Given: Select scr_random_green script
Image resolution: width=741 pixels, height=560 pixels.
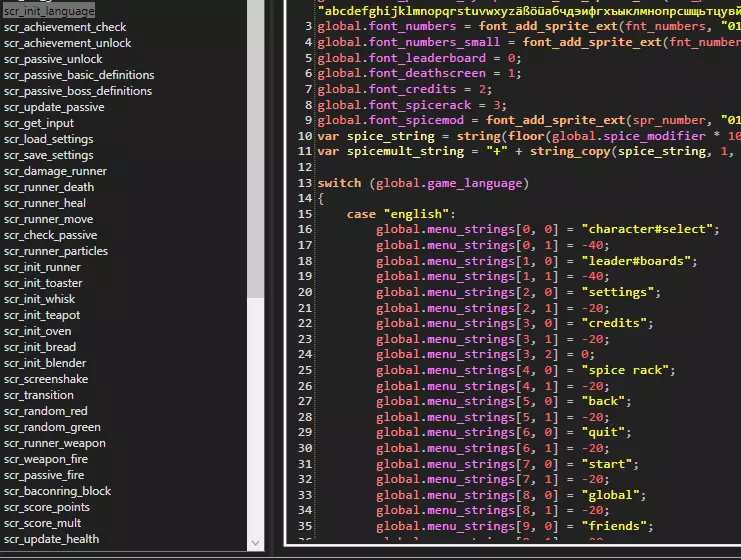Looking at the screenshot, I should pyautogui.click(x=52, y=427).
